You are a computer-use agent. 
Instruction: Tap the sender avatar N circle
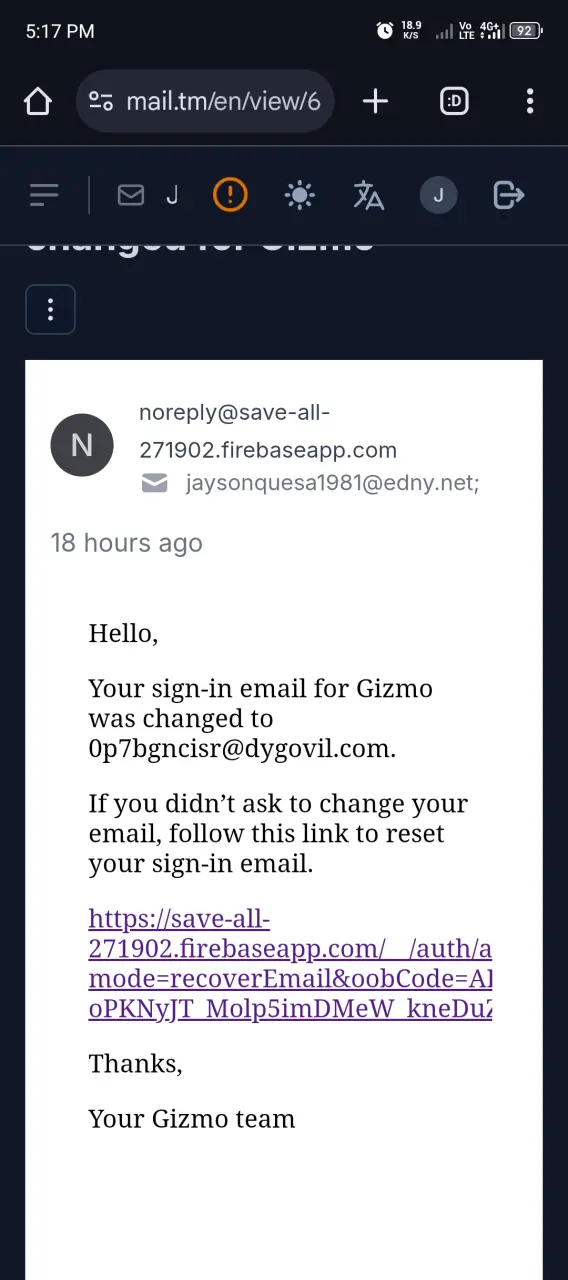click(82, 445)
